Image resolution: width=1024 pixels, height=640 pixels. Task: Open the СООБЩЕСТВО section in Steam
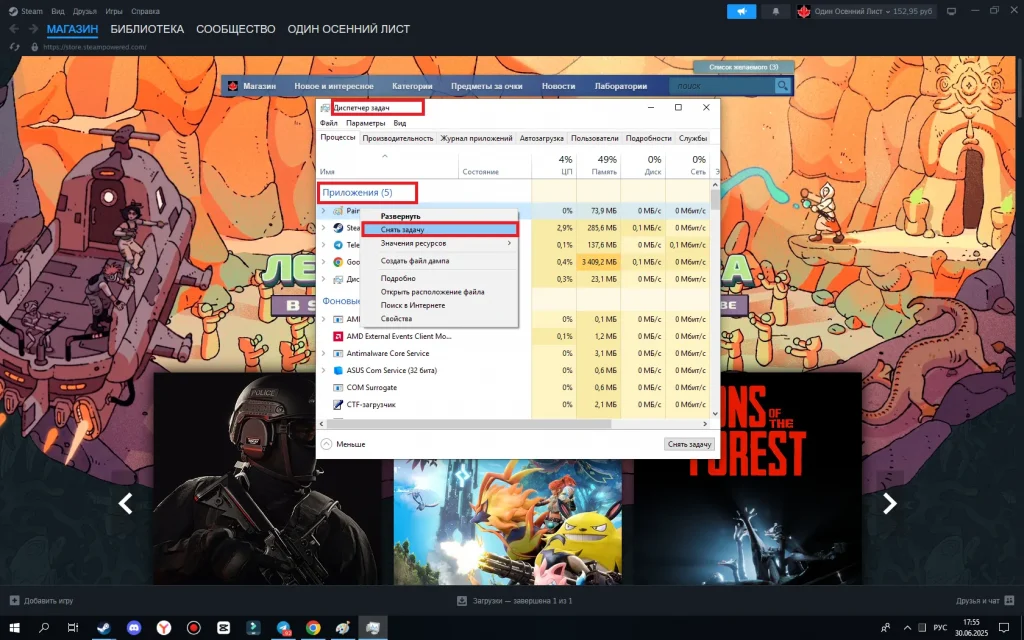coord(236,29)
